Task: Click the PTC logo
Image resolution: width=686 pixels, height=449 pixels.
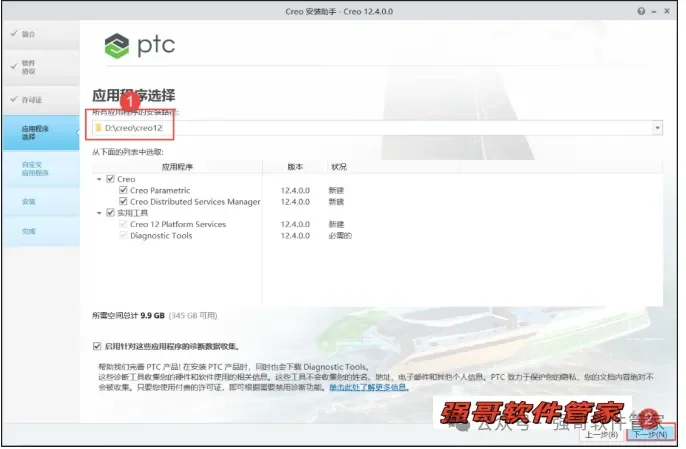Action: [x=140, y=46]
